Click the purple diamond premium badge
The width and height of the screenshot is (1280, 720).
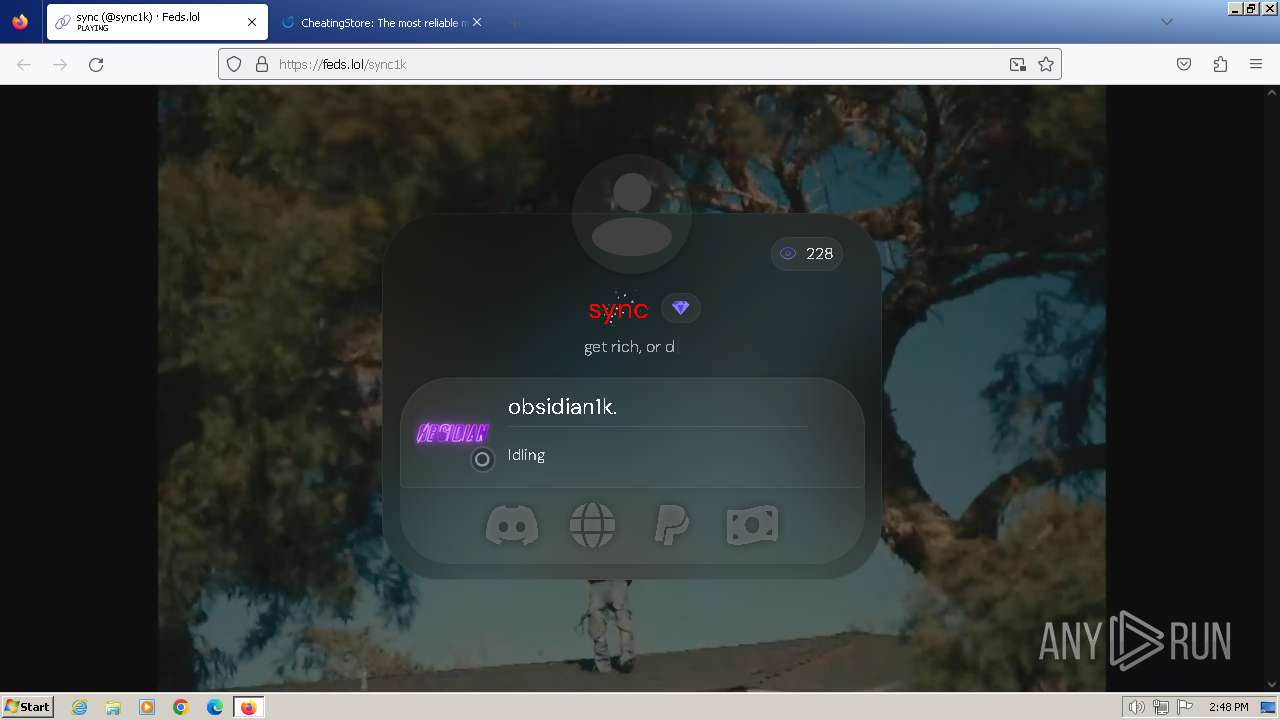point(681,308)
